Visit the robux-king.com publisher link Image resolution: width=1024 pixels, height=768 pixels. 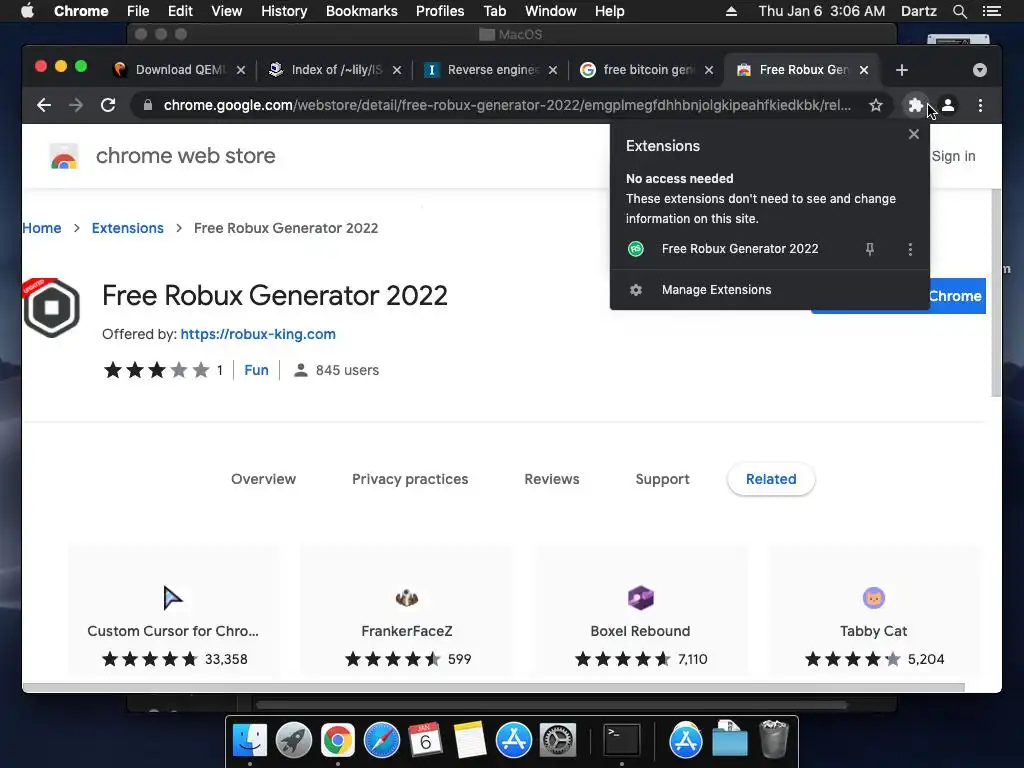tap(258, 334)
